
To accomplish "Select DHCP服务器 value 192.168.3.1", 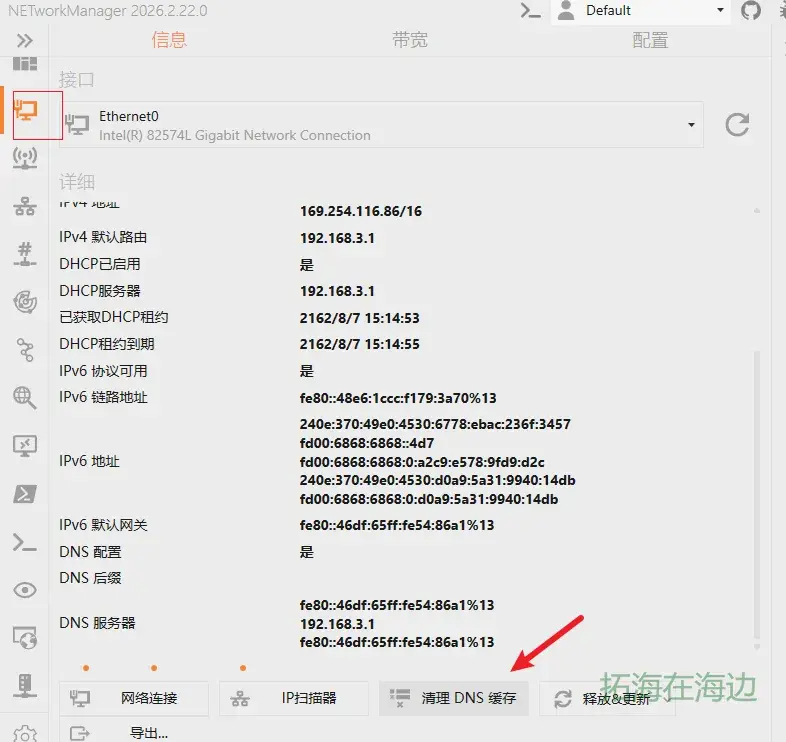I will 337,291.
